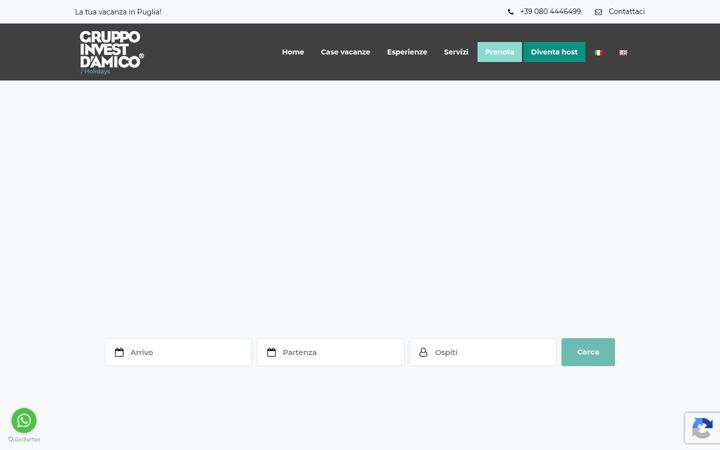Click the calendar icon in Arrivo field
The image size is (720, 450).
point(119,352)
